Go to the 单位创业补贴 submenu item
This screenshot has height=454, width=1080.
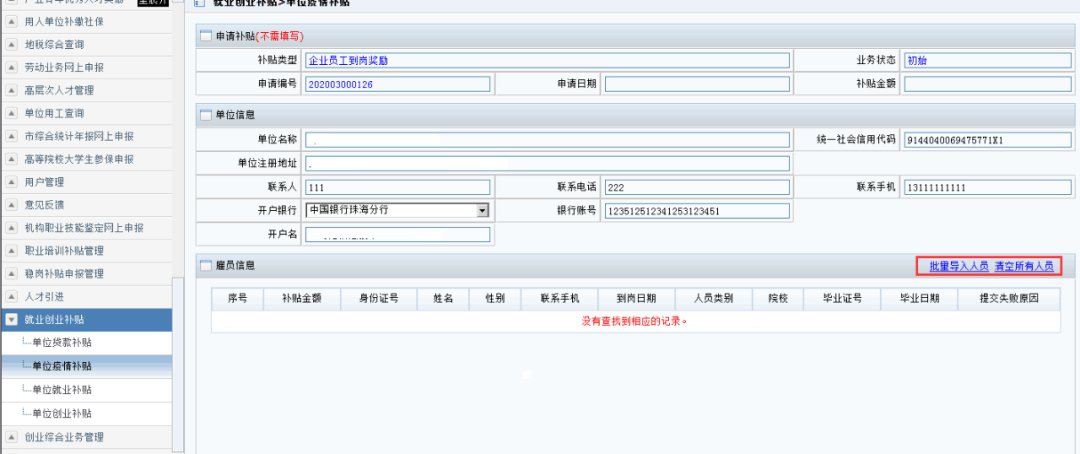pyautogui.click(x=62, y=413)
